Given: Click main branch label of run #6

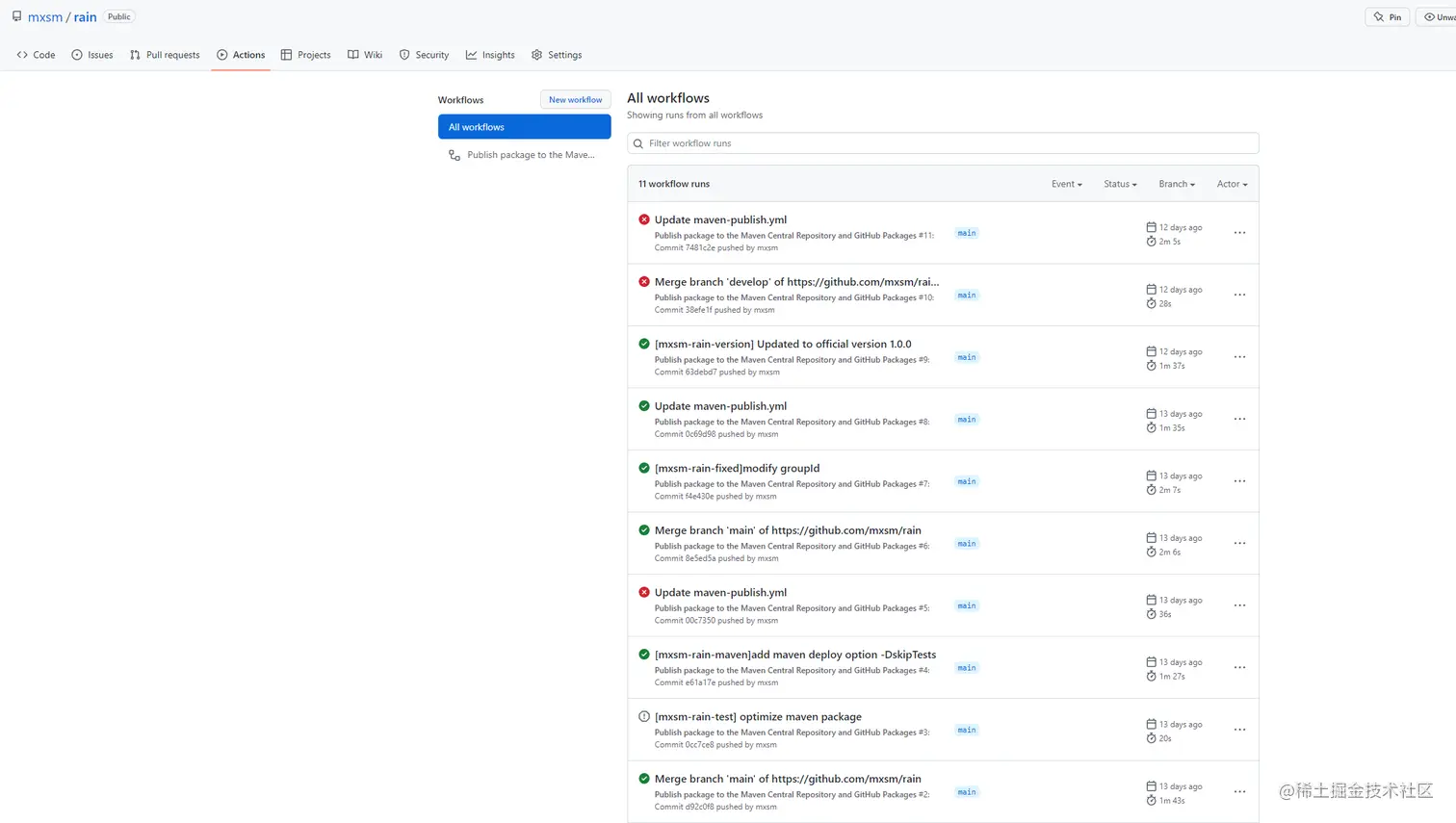Looking at the screenshot, I should [x=967, y=544].
